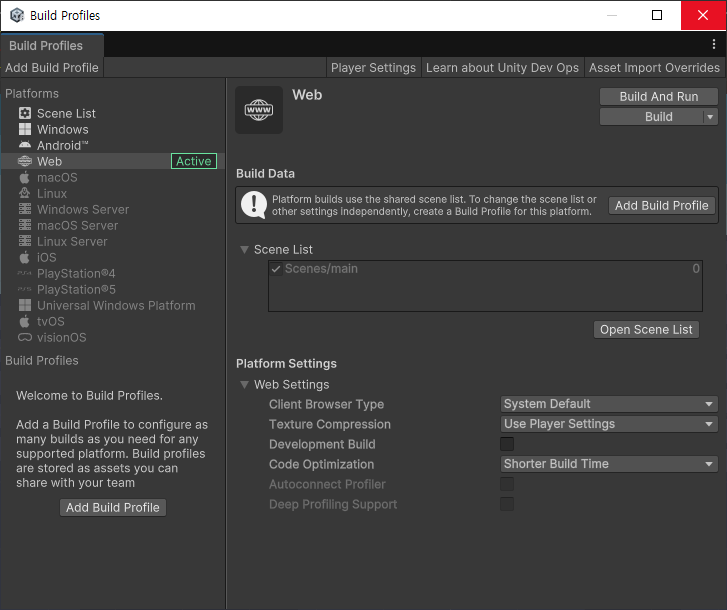Maximize the Build Profiles window
The width and height of the screenshot is (727, 610).
(657, 15)
